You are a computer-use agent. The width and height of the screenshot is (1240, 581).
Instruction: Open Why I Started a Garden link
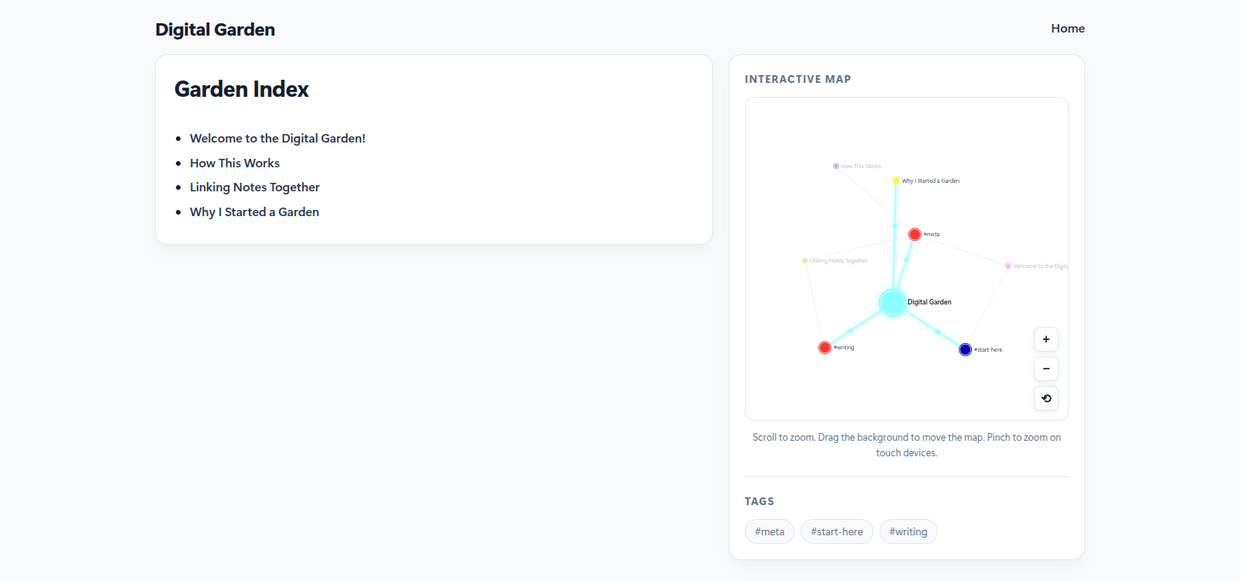click(255, 212)
